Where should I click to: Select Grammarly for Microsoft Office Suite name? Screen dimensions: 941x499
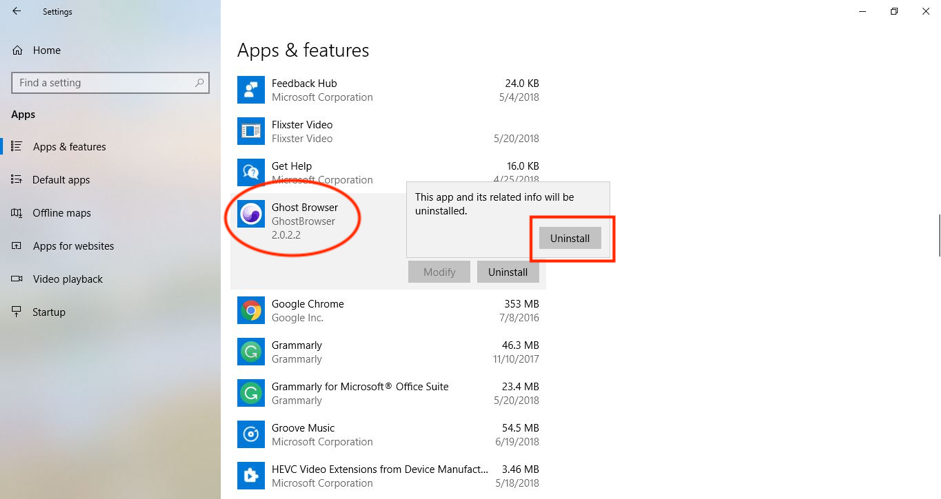[x=360, y=387]
